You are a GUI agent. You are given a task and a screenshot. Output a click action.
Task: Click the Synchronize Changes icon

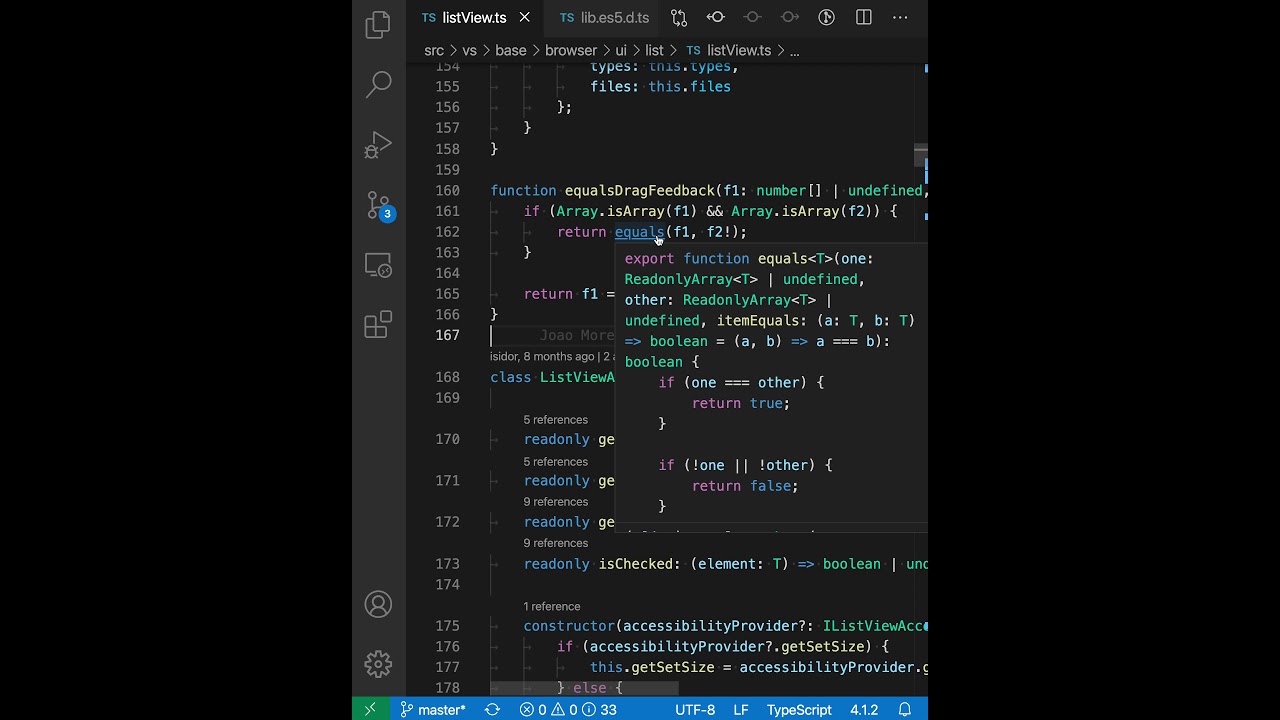492,709
